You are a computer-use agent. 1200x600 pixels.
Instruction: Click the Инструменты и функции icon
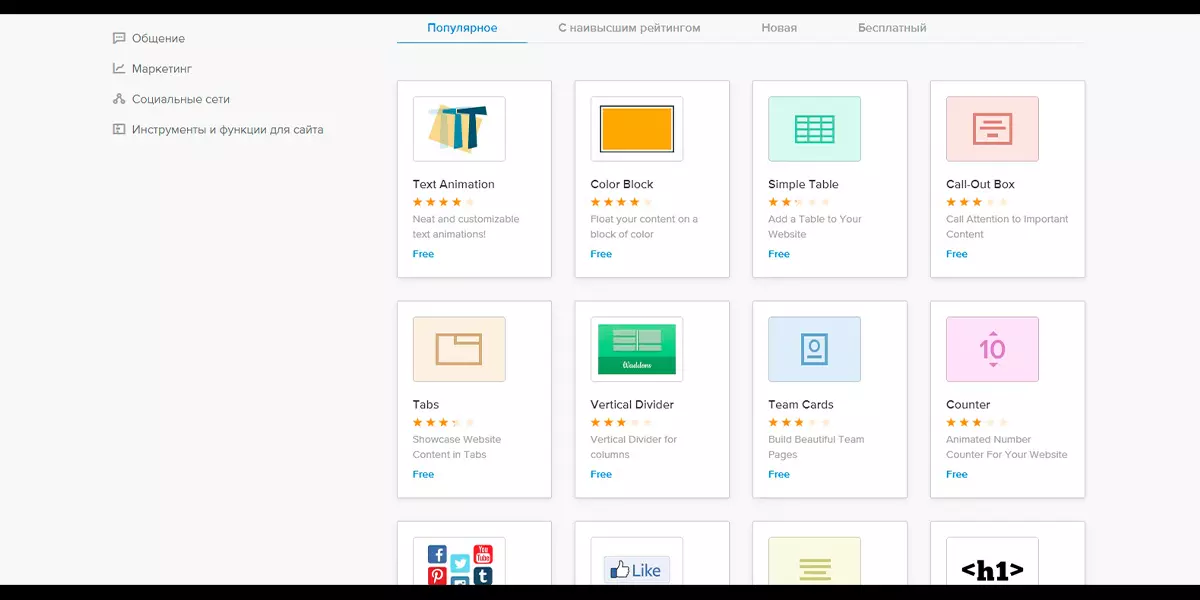point(119,129)
